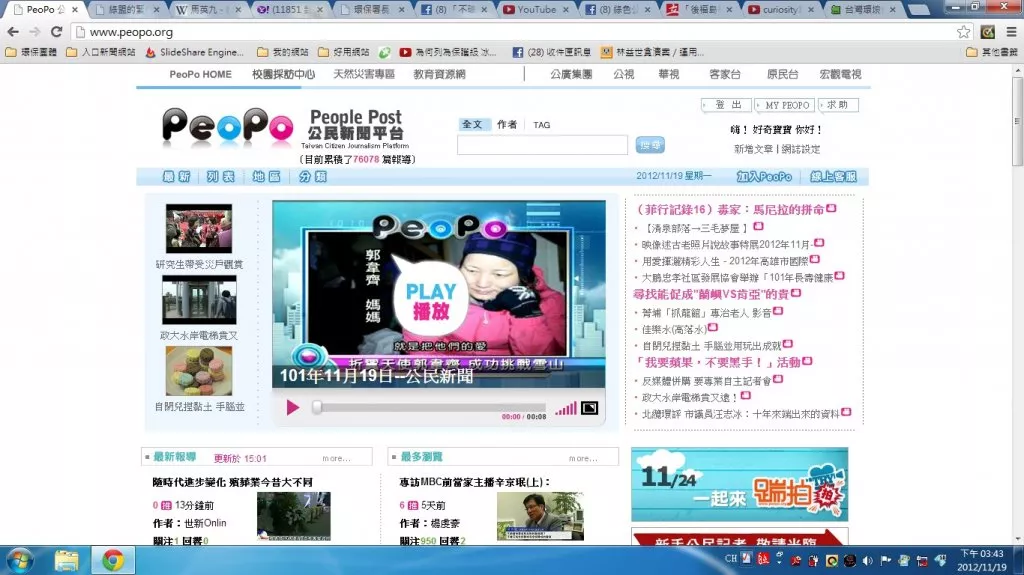1024x575 pixels.
Task: Click 新增文章 link
Action: [753, 149]
